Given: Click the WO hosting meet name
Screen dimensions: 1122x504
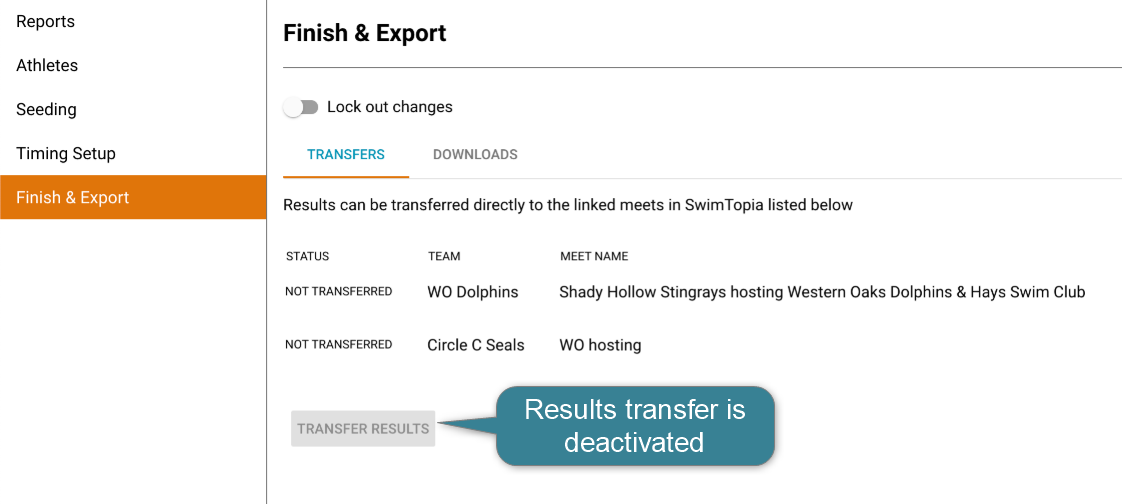Looking at the screenshot, I should click(600, 345).
